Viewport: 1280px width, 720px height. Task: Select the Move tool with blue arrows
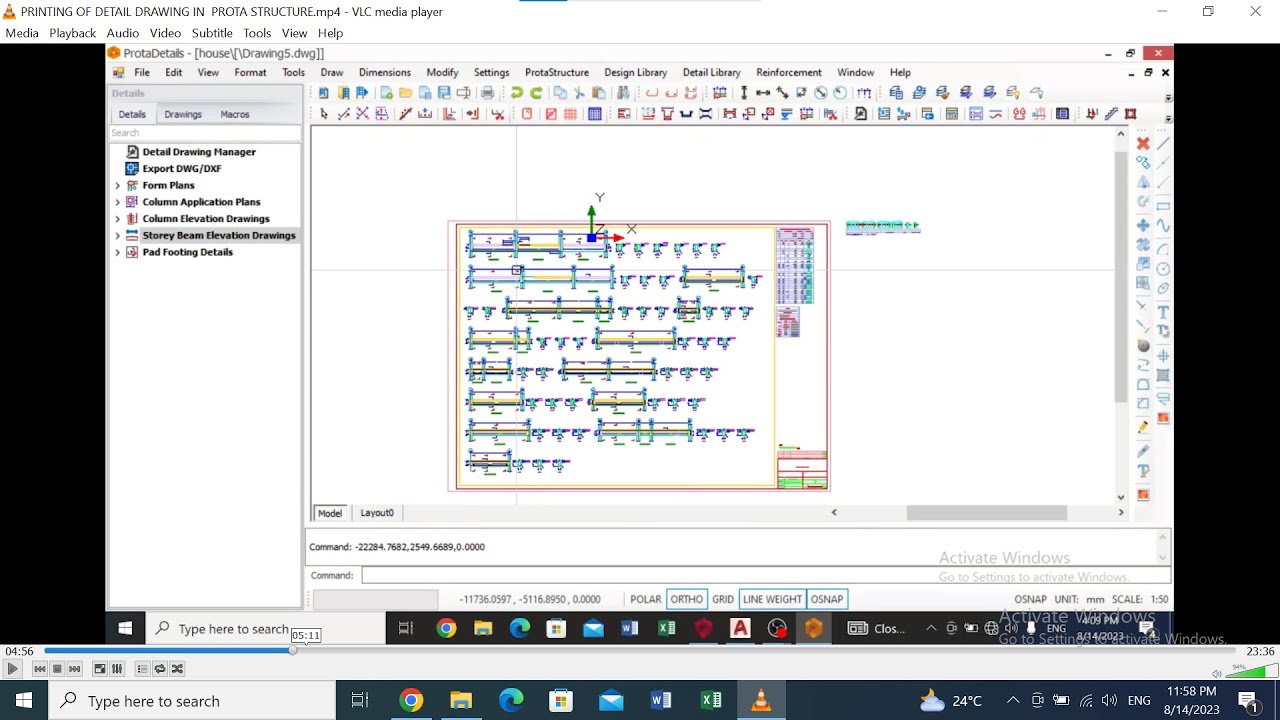(1143, 225)
